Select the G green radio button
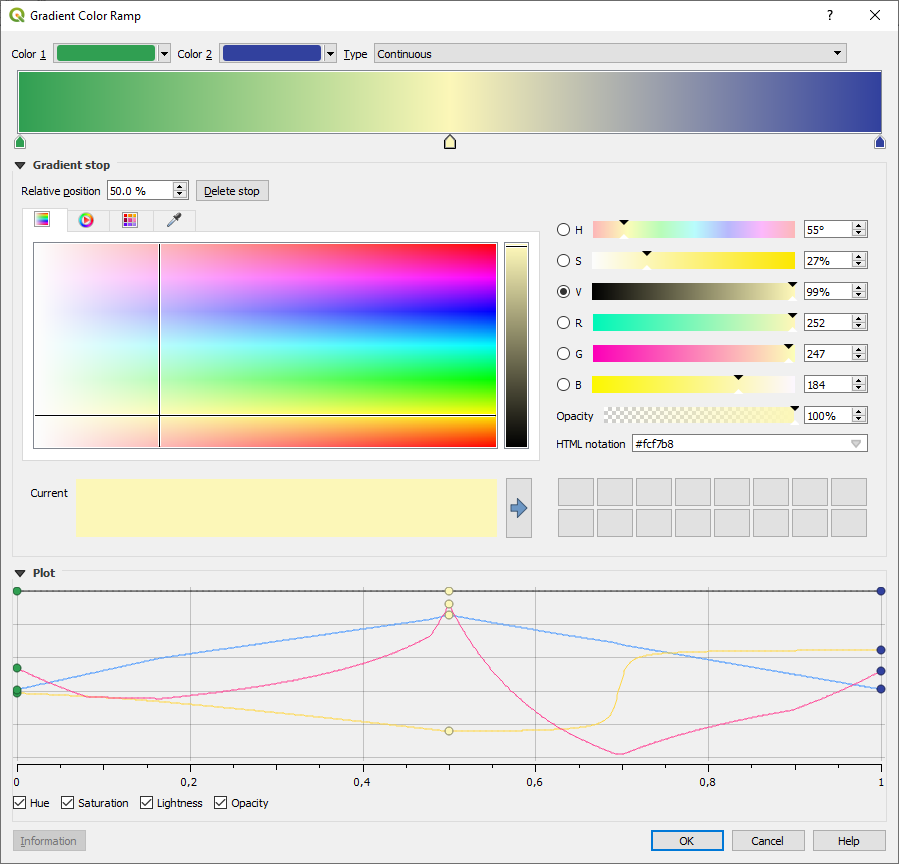This screenshot has width=899, height=864. (564, 354)
